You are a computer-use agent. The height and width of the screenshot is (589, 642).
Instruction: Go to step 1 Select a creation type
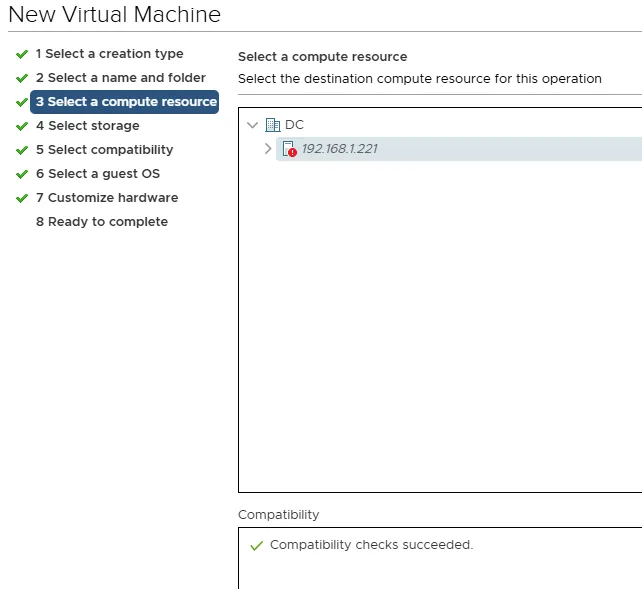pyautogui.click(x=109, y=54)
